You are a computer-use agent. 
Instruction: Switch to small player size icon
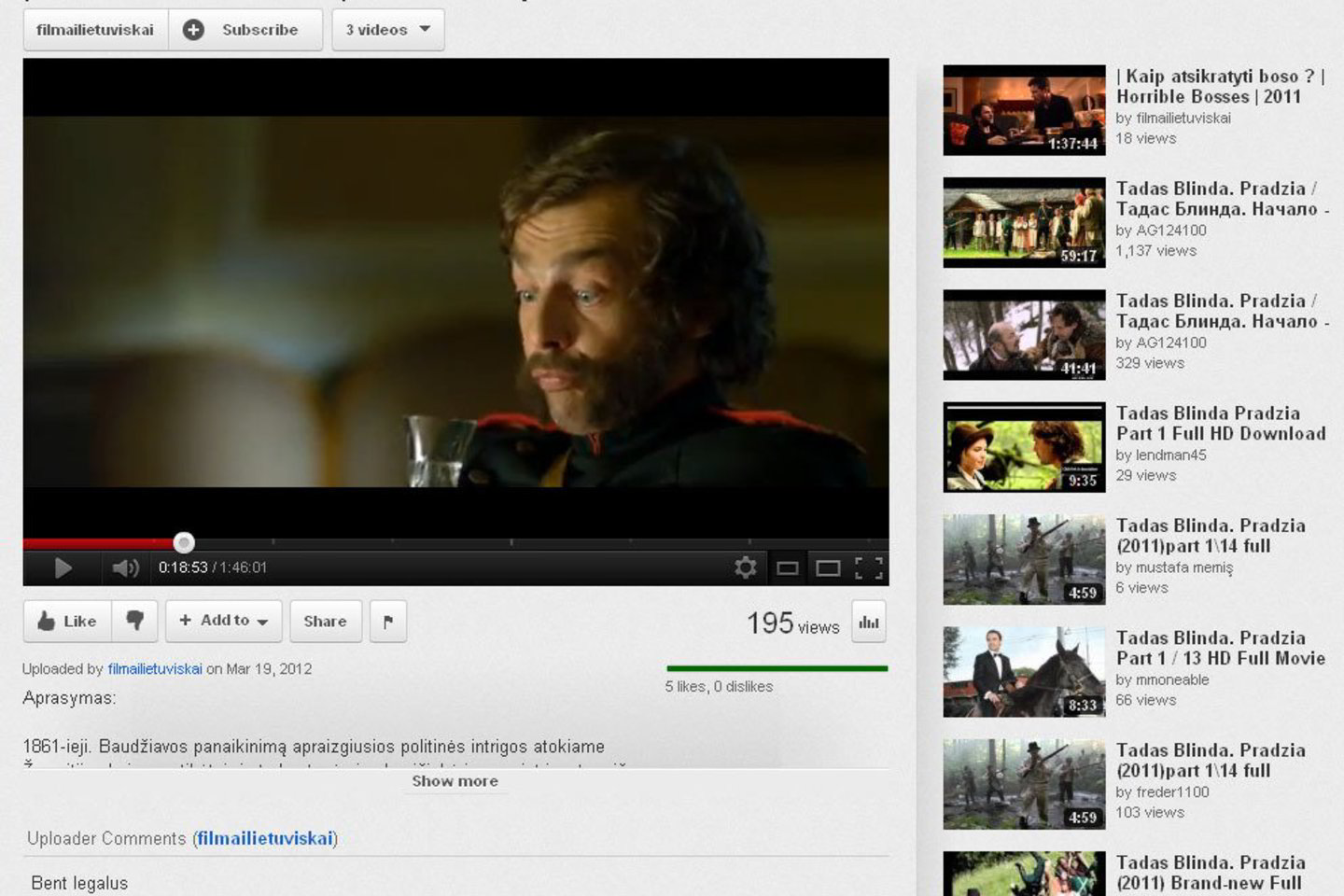[x=787, y=567]
